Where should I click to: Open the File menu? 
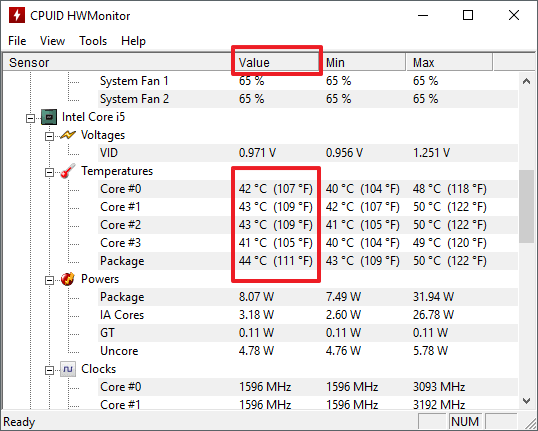[x=17, y=41]
